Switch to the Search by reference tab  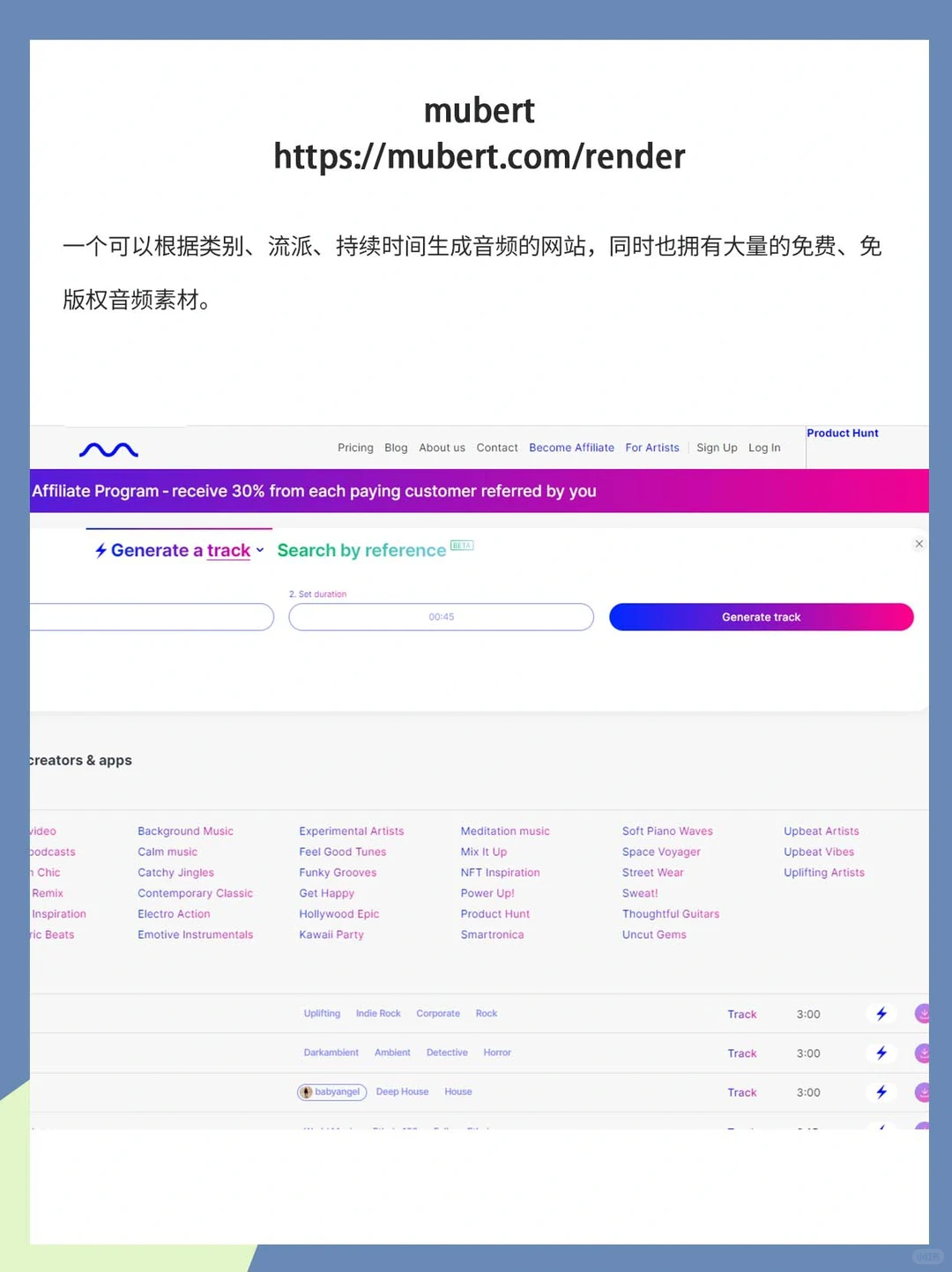361,550
